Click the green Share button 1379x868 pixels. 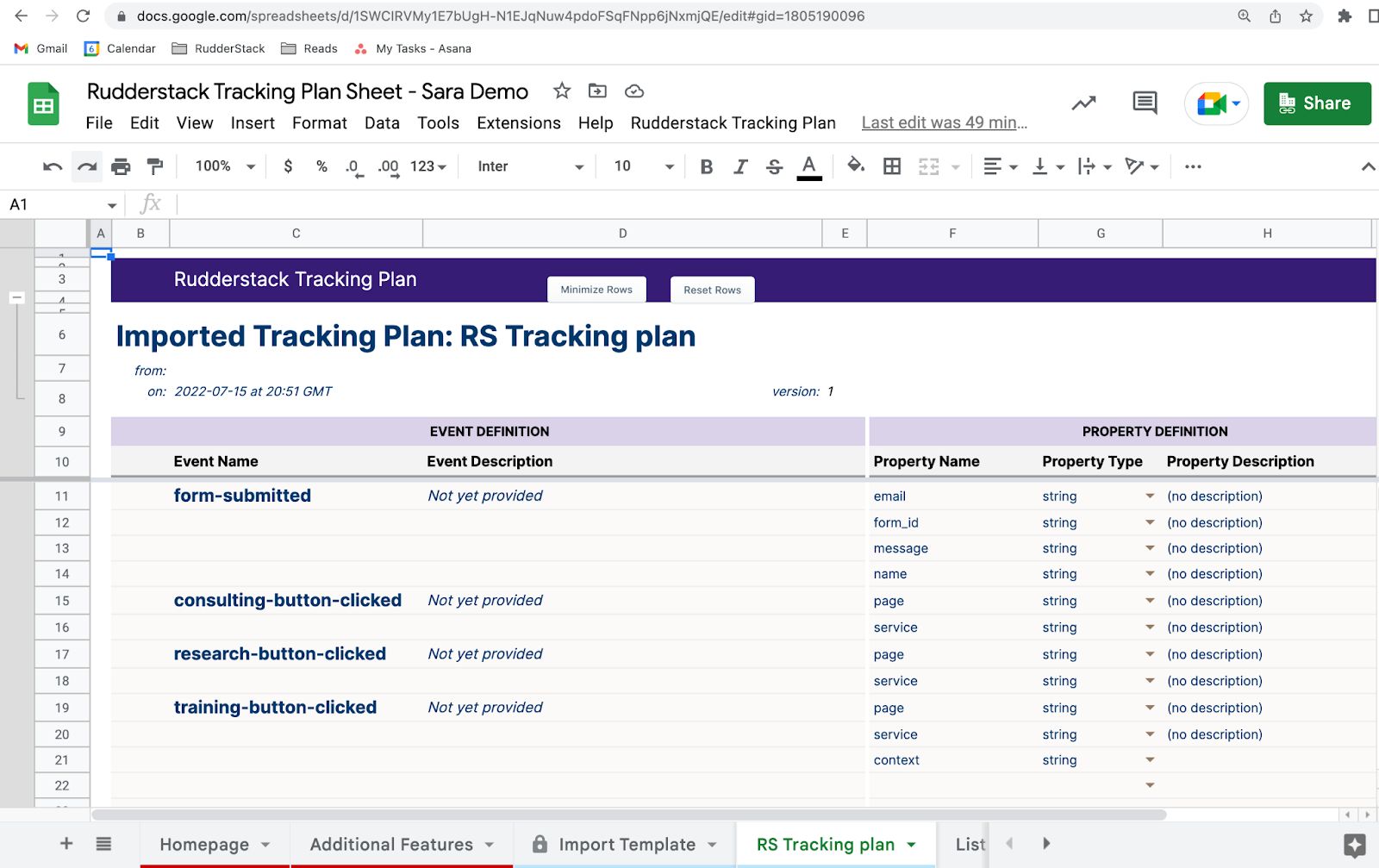point(1316,103)
